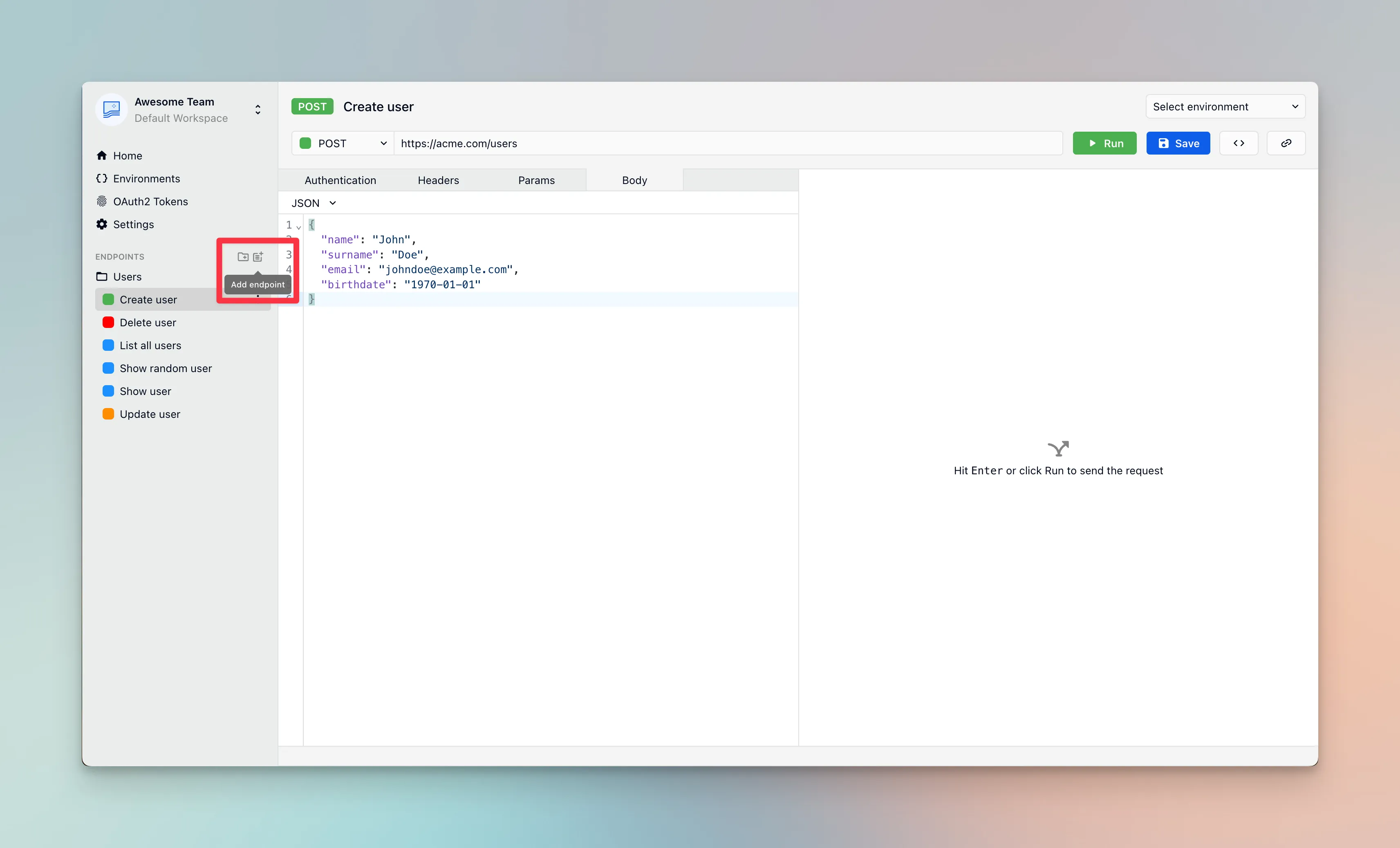Select the Create user endpoint

point(183,300)
